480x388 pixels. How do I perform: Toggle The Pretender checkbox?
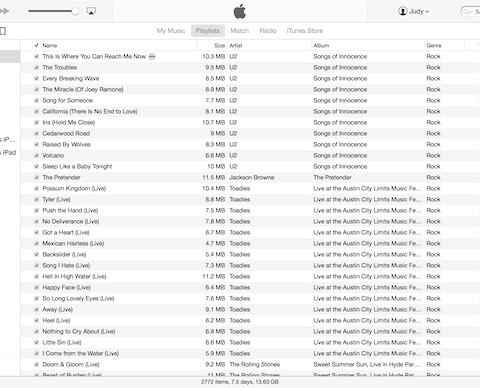click(37, 178)
